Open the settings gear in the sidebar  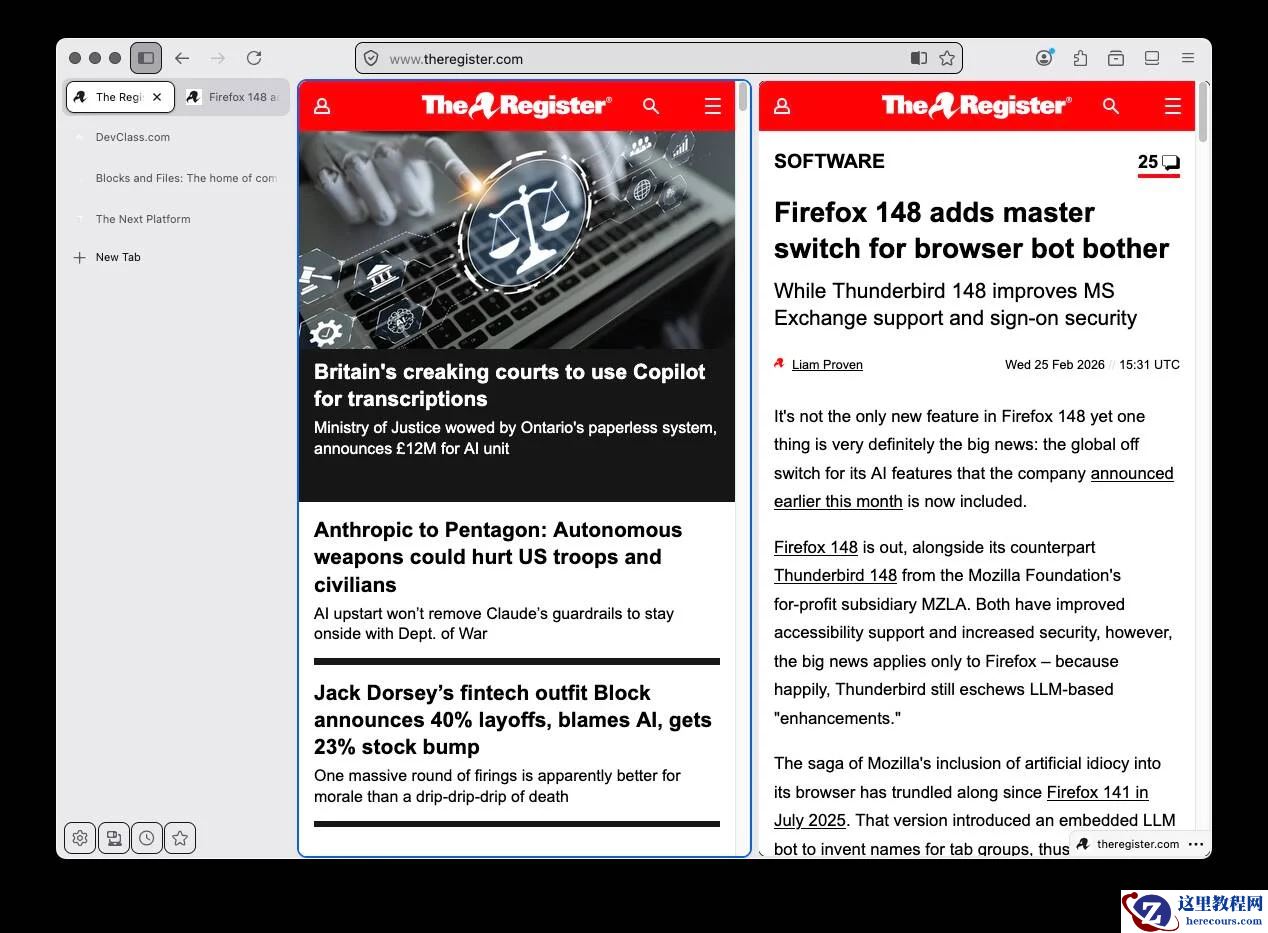click(x=80, y=838)
